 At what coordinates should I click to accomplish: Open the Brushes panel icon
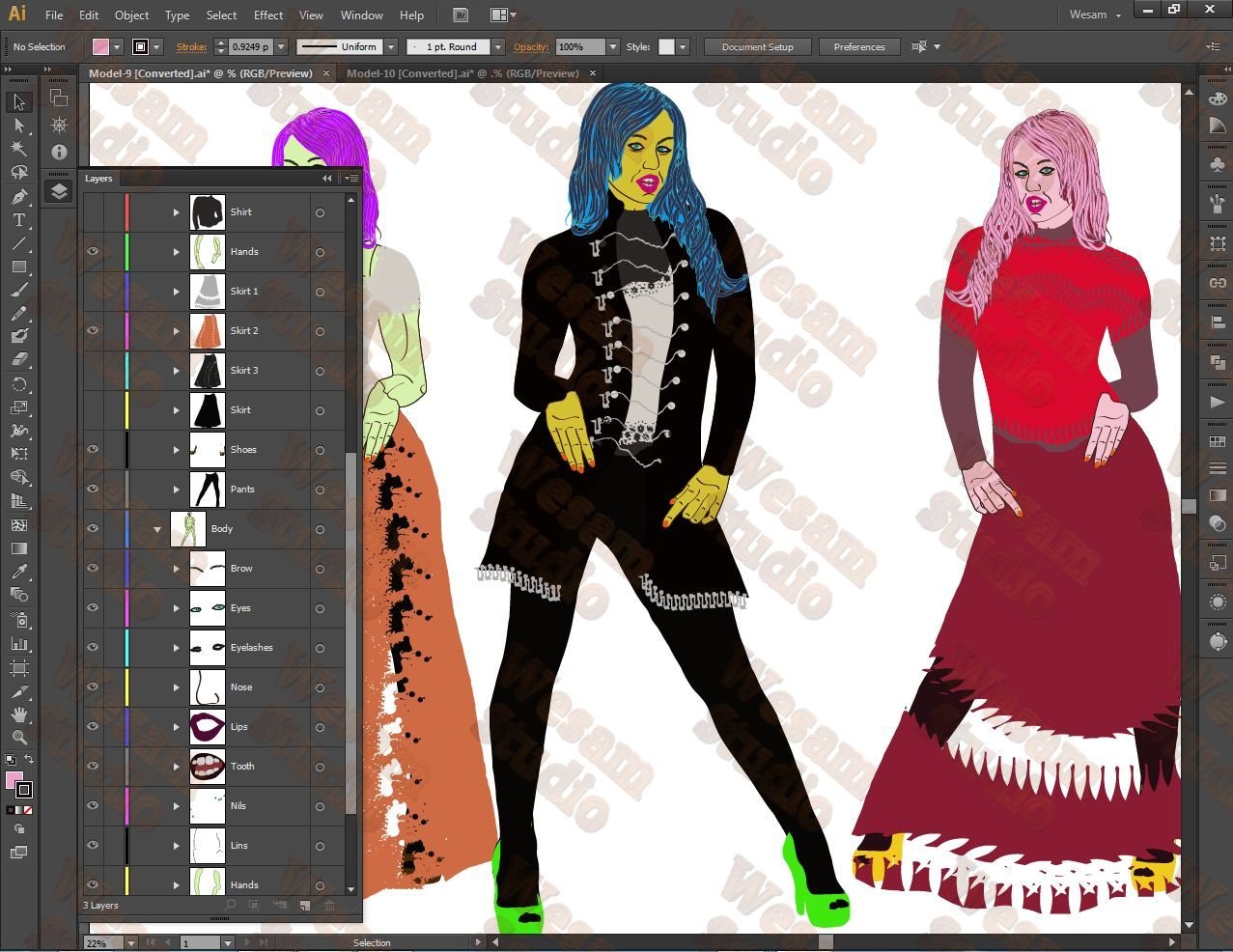tap(1218, 204)
